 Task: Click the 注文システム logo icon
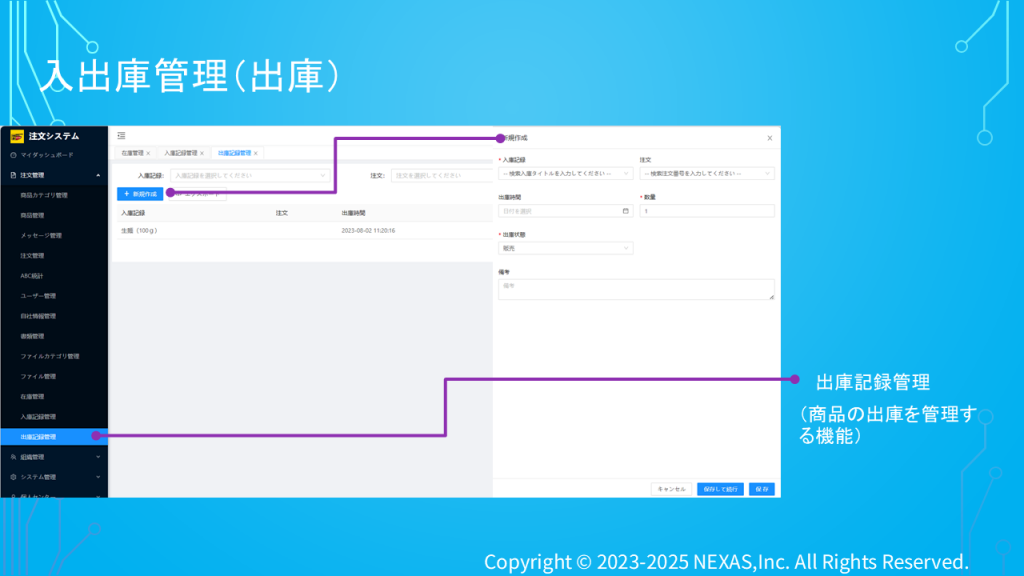(x=17, y=136)
